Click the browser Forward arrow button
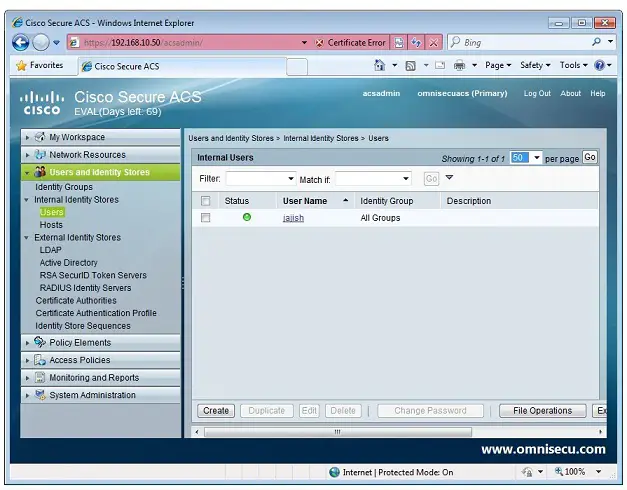 pos(40,42)
